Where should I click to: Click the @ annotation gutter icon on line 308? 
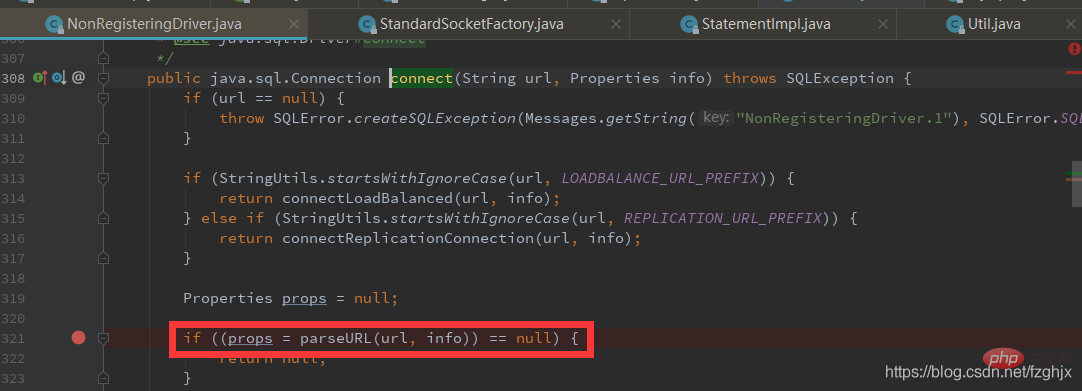pos(78,78)
